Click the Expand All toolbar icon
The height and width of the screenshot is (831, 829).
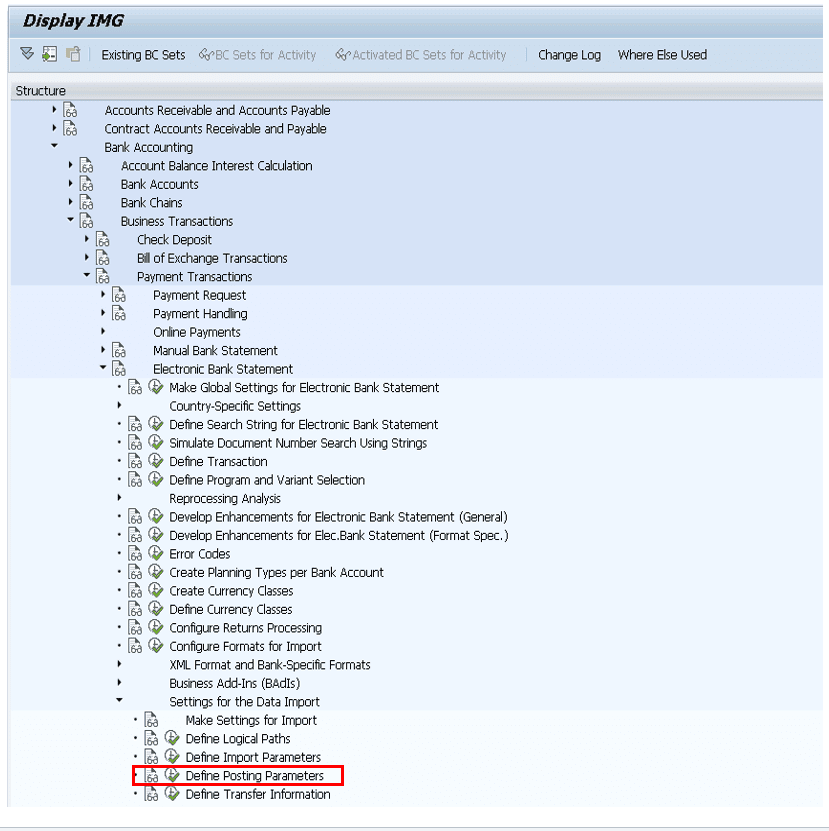[x=27, y=55]
